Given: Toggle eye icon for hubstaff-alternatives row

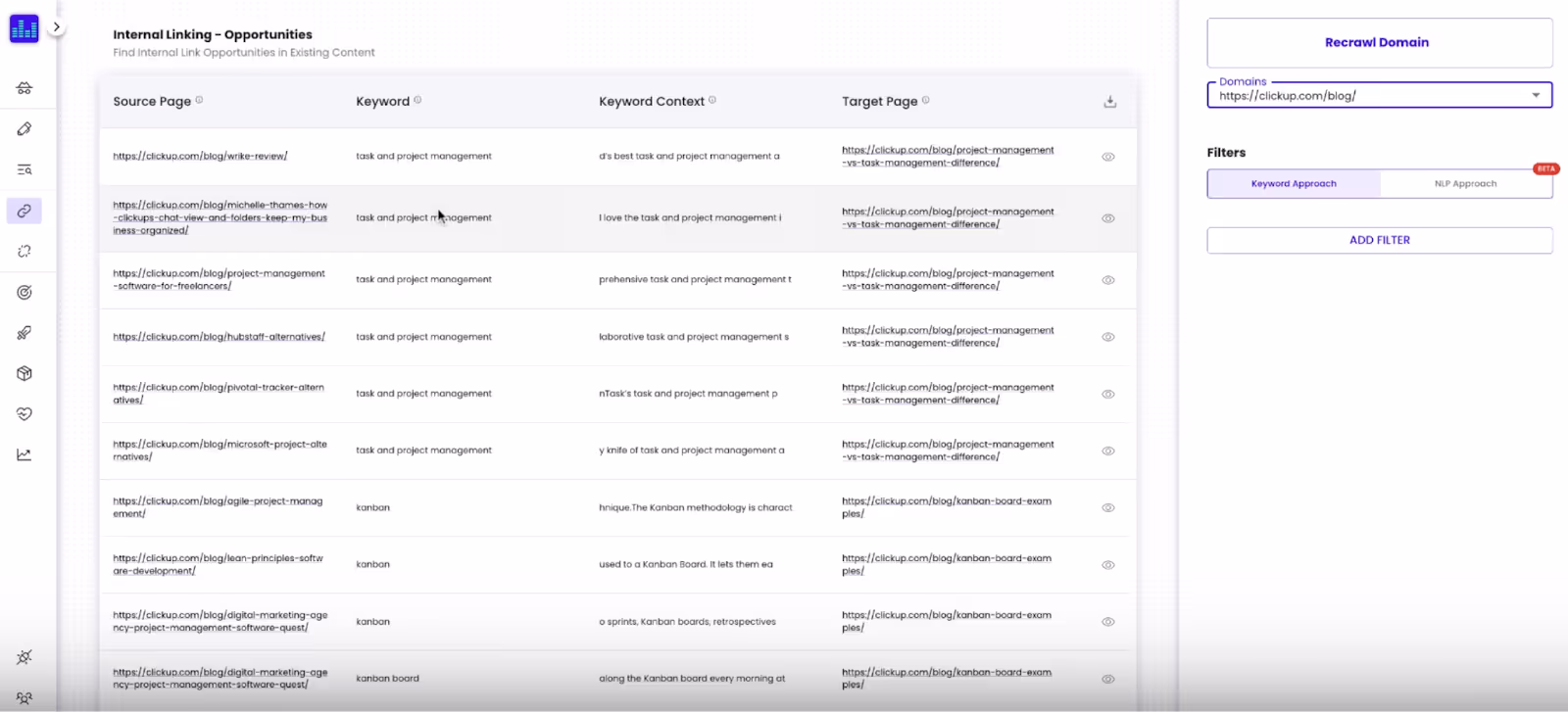Looking at the screenshot, I should 1108,337.
